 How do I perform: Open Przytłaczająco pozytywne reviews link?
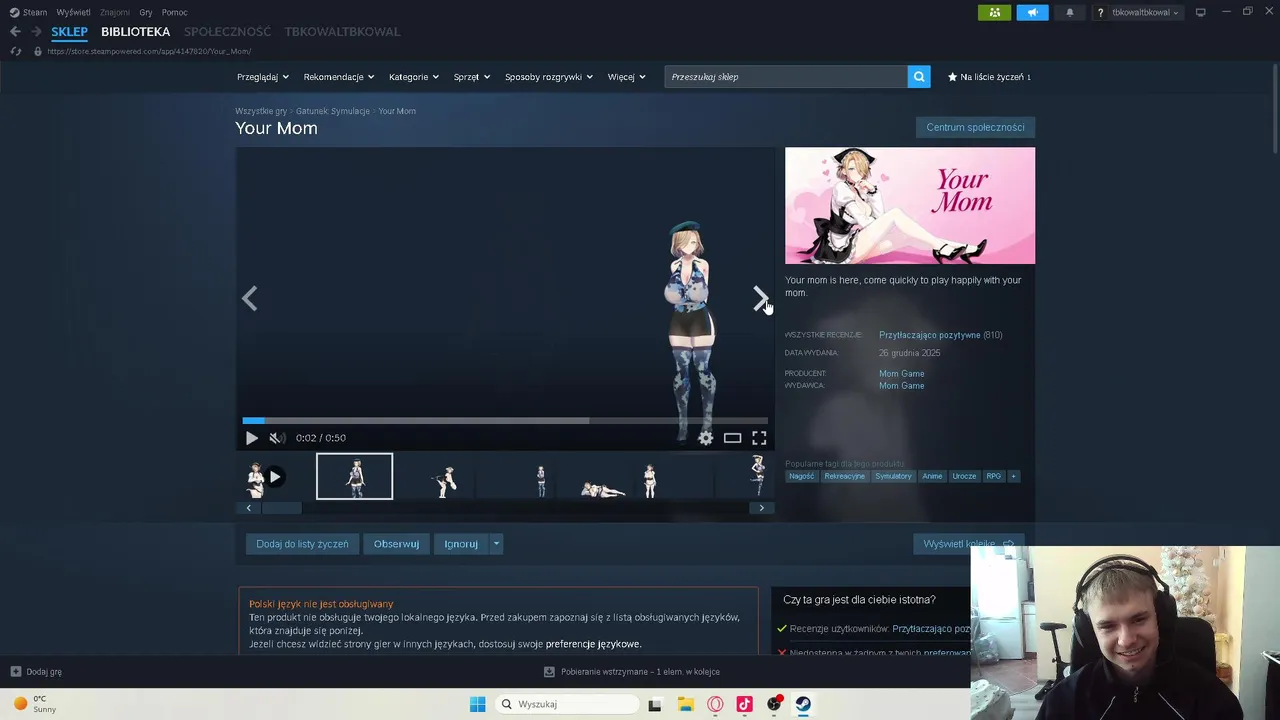pos(930,335)
